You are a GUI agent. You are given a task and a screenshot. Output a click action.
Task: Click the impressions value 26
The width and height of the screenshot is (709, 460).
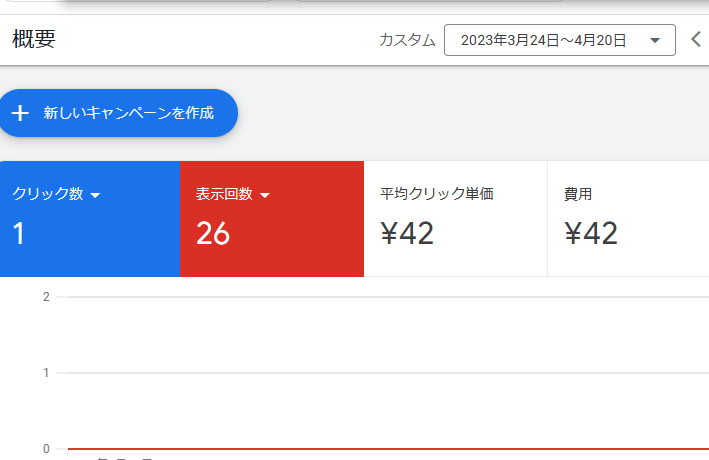click(213, 234)
